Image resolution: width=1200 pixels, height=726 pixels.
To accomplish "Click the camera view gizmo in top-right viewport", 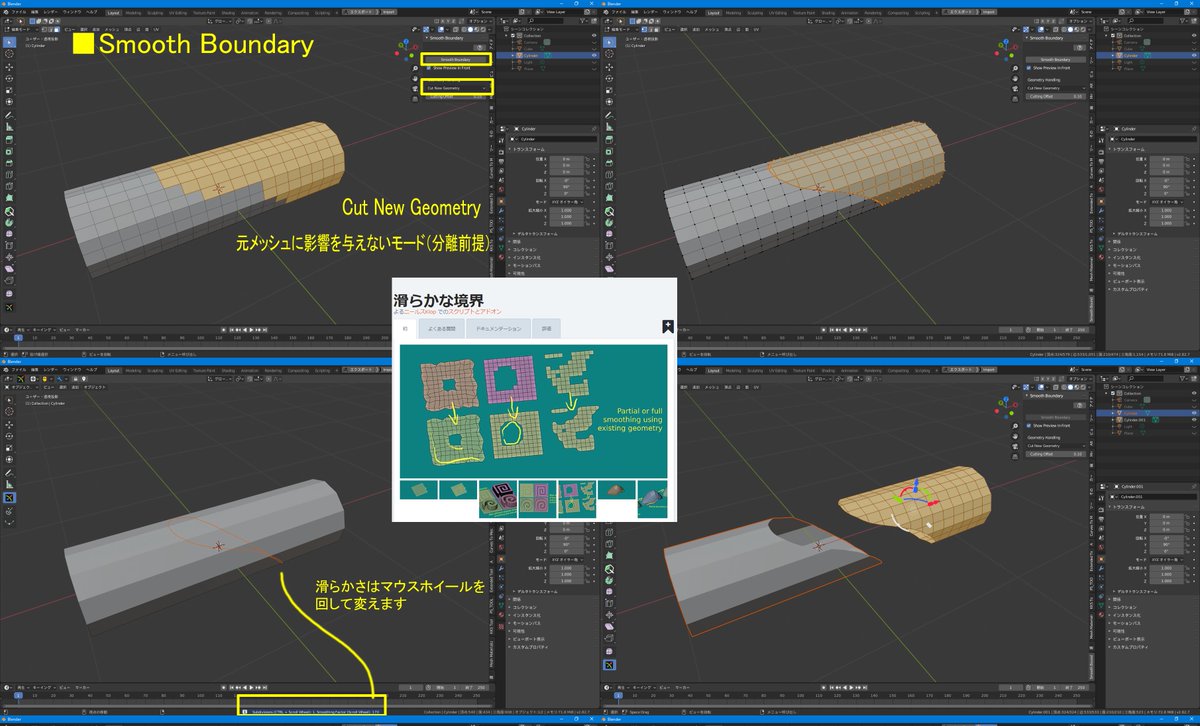I will (x=1015, y=88).
